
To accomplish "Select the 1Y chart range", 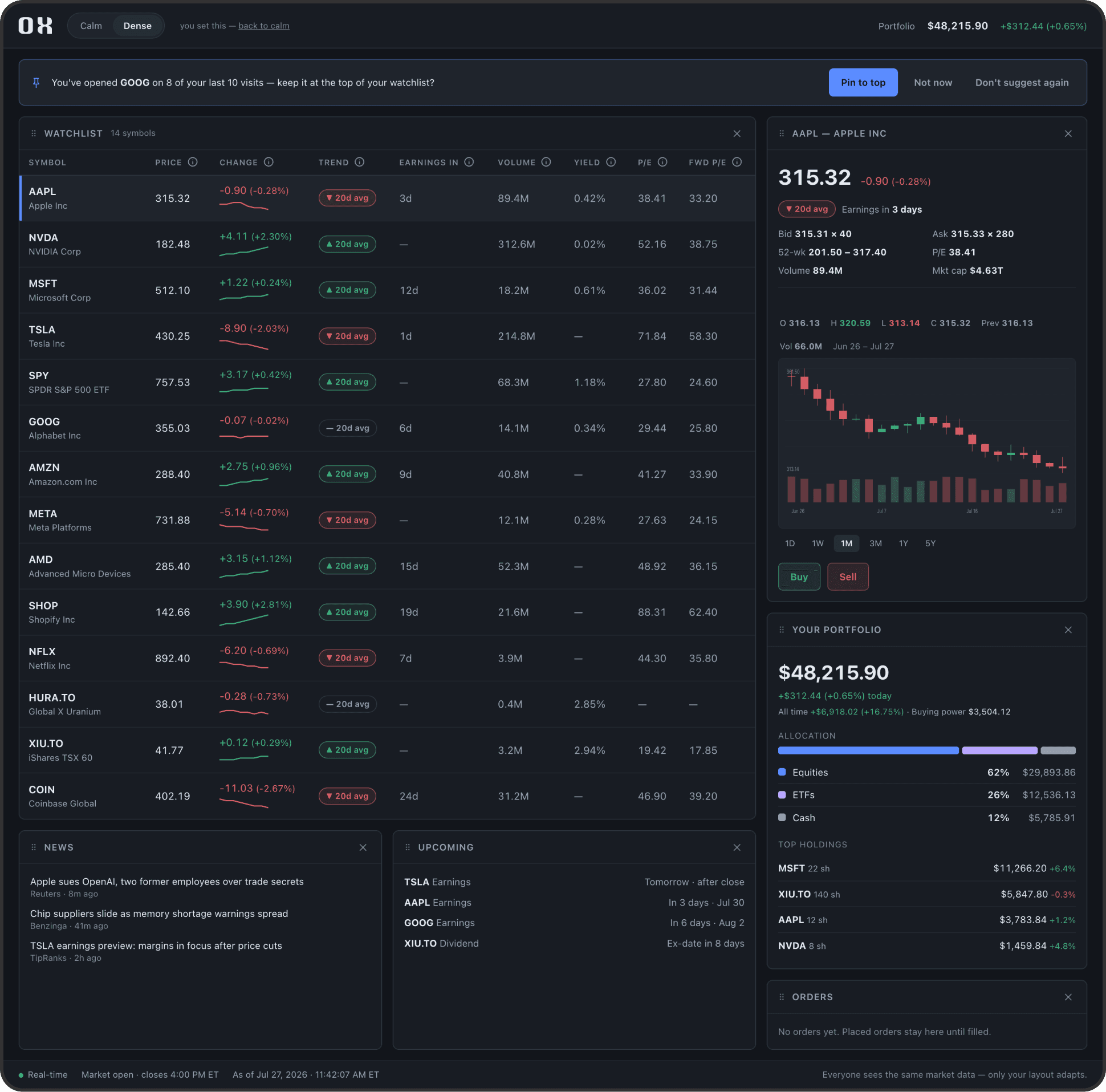I will (903, 543).
